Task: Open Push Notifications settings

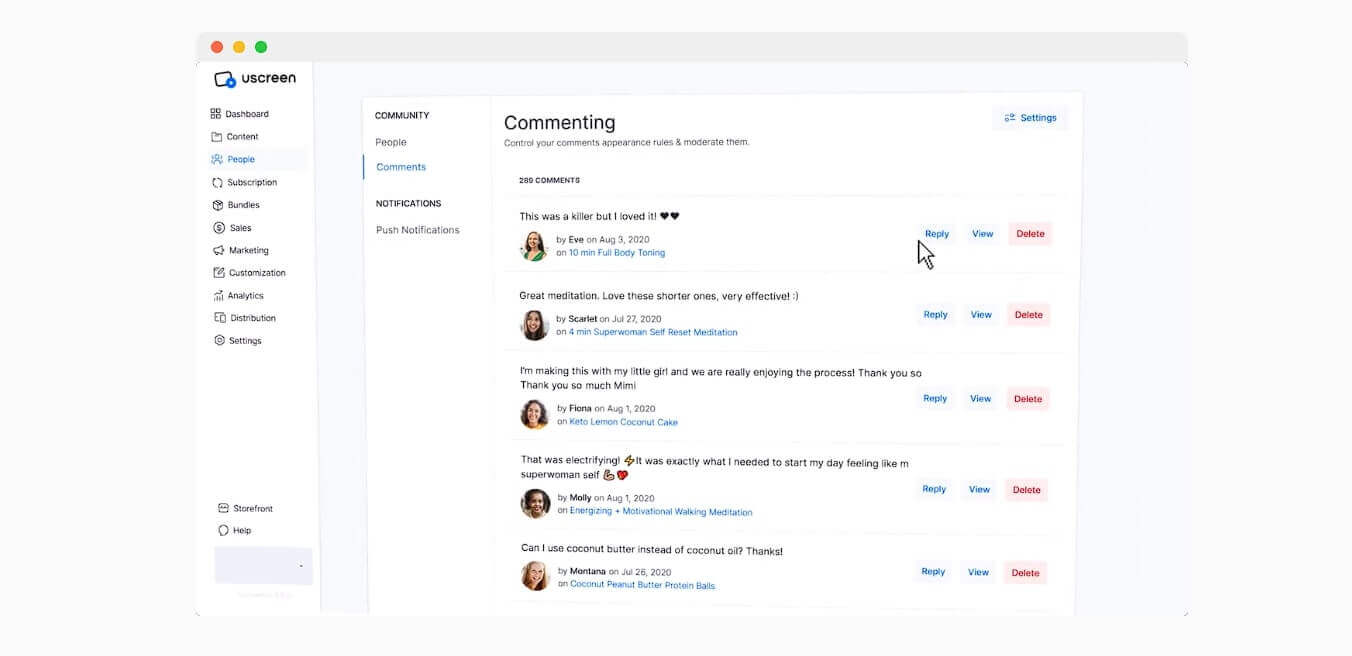Action: [x=417, y=229]
